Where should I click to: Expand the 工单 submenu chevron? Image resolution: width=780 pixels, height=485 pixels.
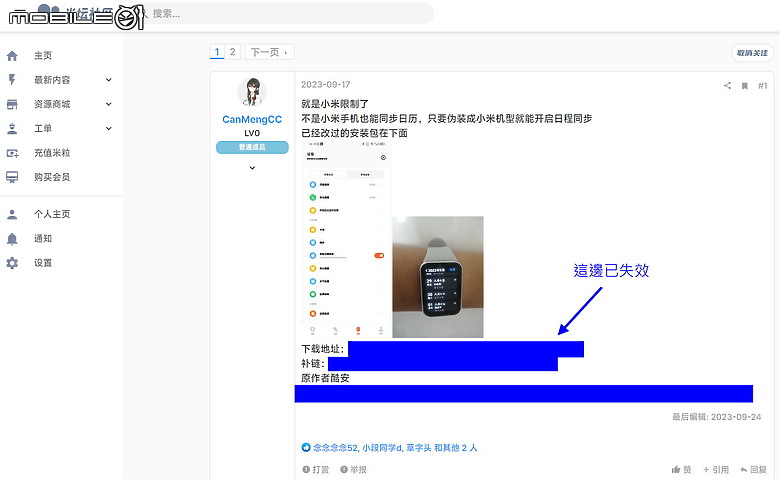coord(108,128)
